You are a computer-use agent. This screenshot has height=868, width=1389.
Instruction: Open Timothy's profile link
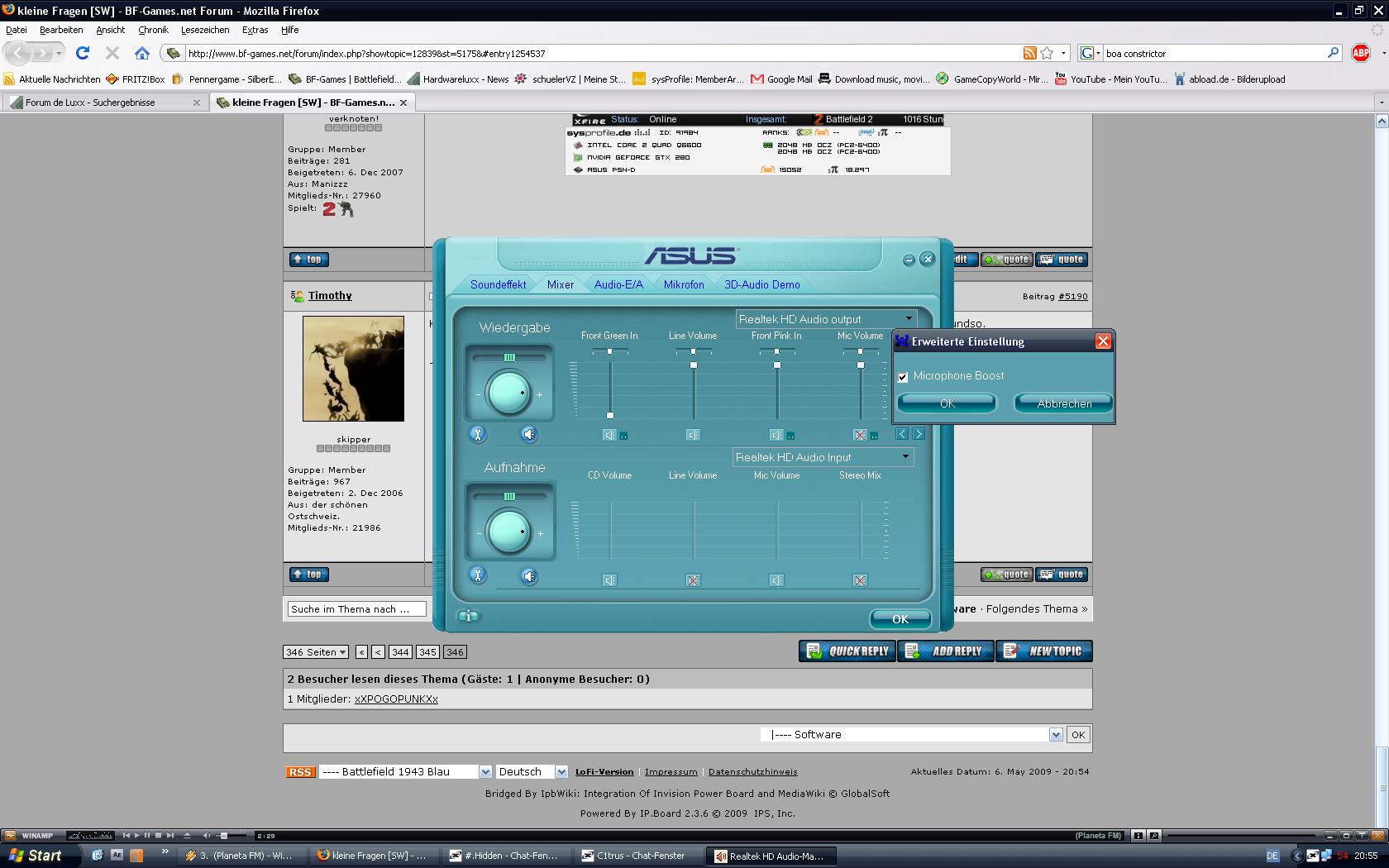(330, 296)
